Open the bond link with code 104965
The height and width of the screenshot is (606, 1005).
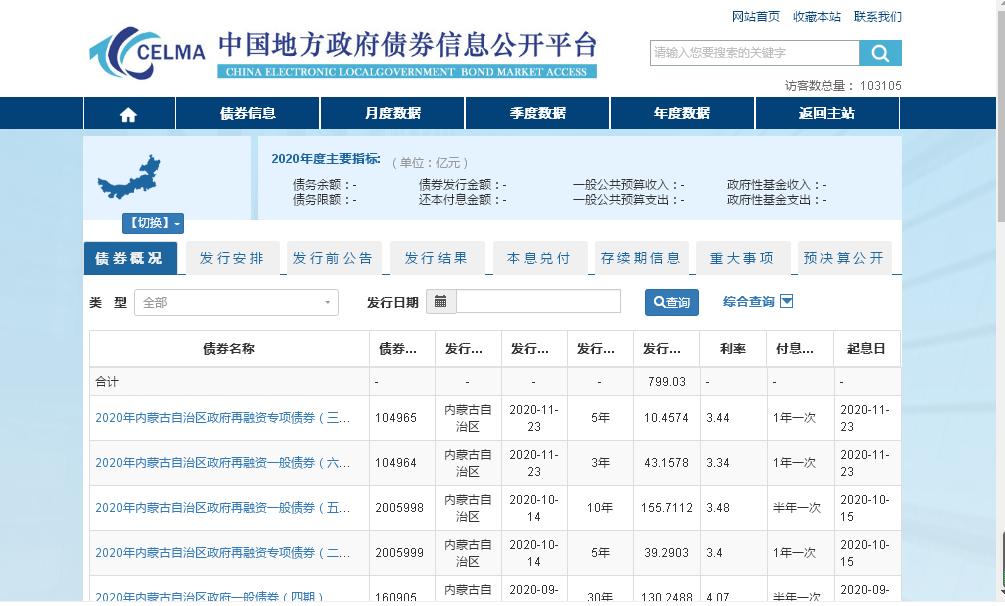[x=222, y=418]
